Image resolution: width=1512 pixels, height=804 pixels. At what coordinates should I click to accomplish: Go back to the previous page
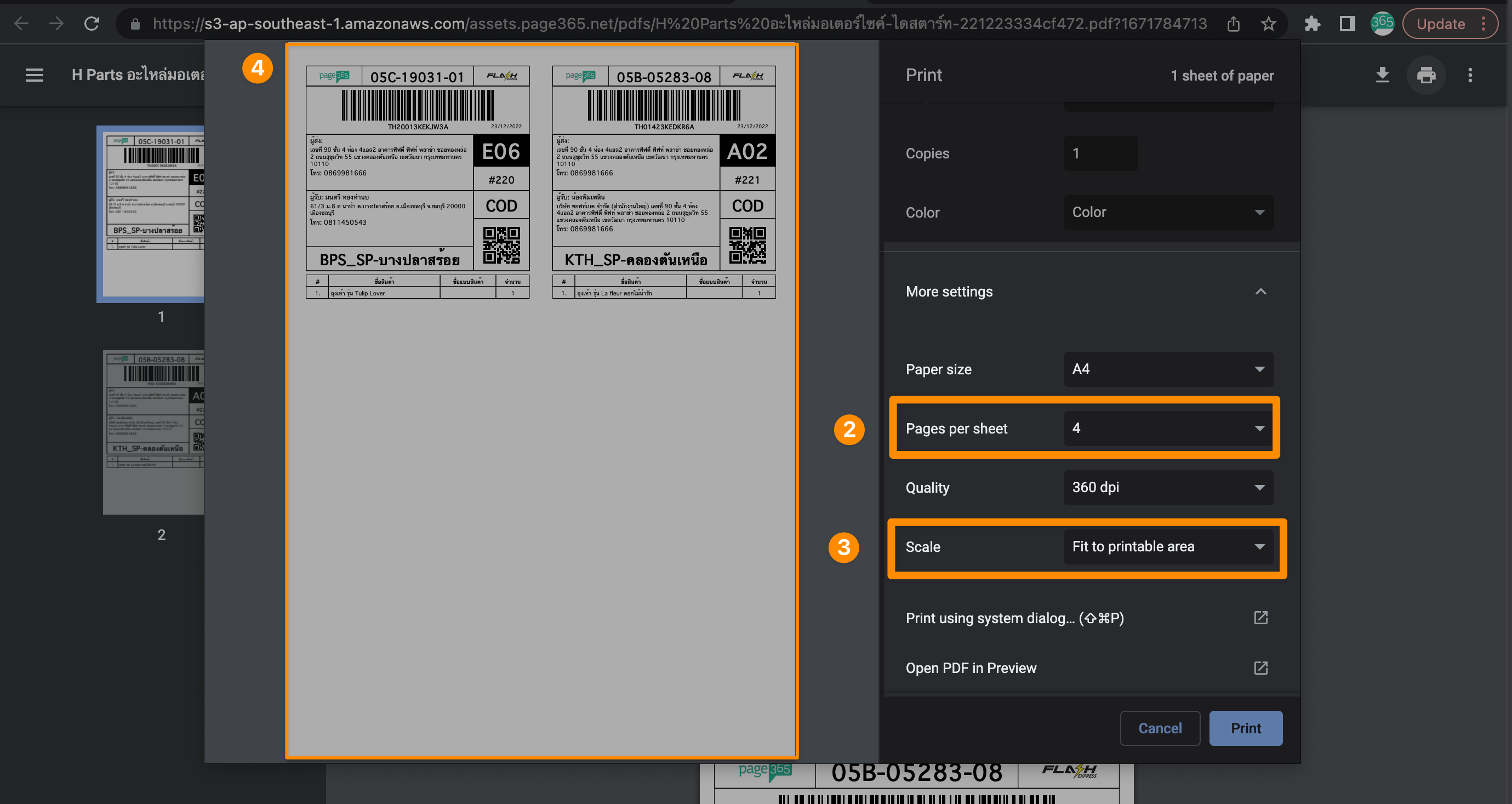tap(21, 24)
